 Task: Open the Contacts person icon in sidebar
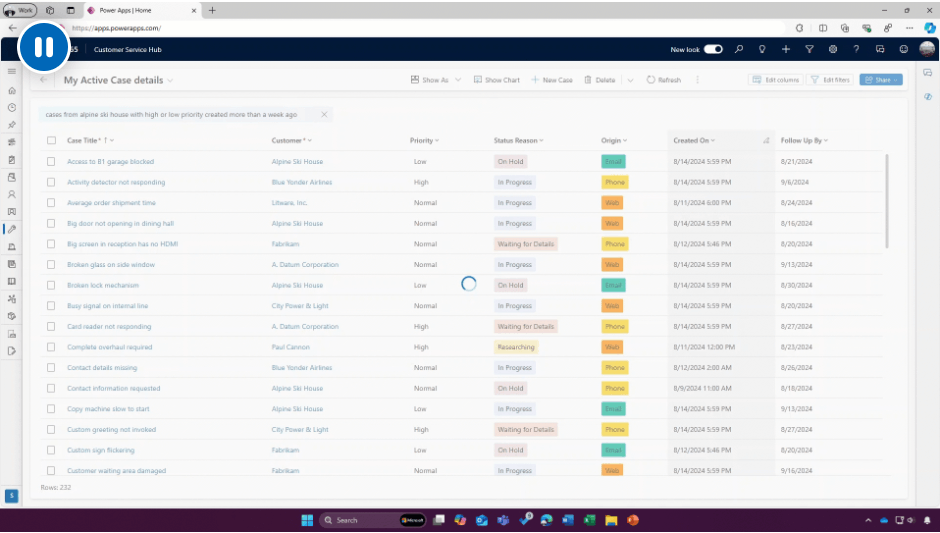(11, 194)
